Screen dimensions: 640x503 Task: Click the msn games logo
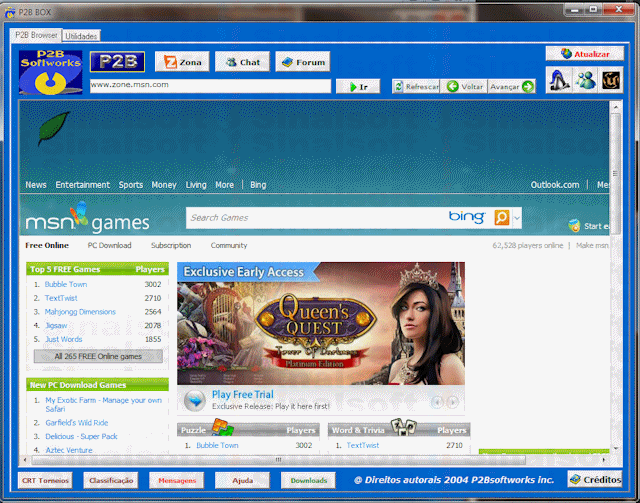[87, 218]
